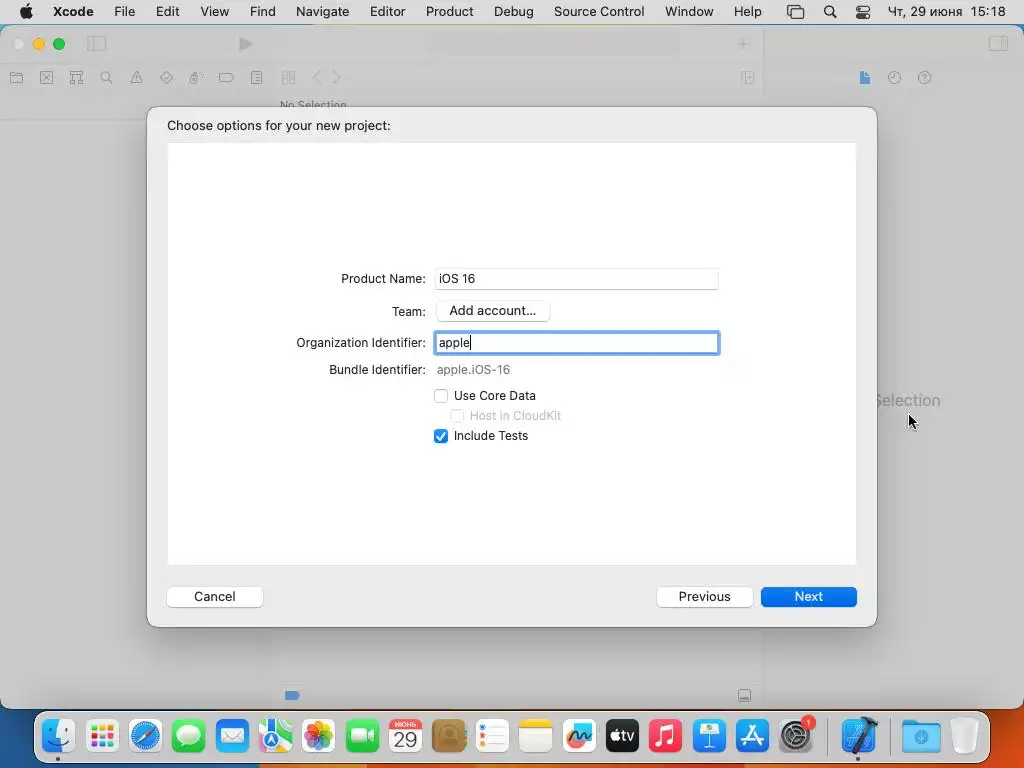Enable the Use Core Data checkbox
Image resolution: width=1024 pixels, height=768 pixels.
coord(441,396)
